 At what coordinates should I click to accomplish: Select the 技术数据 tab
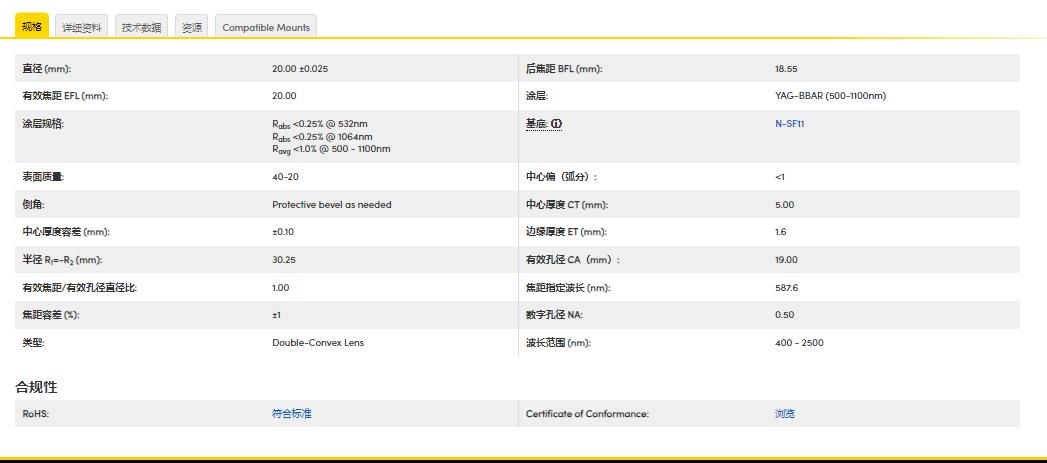pos(142,27)
